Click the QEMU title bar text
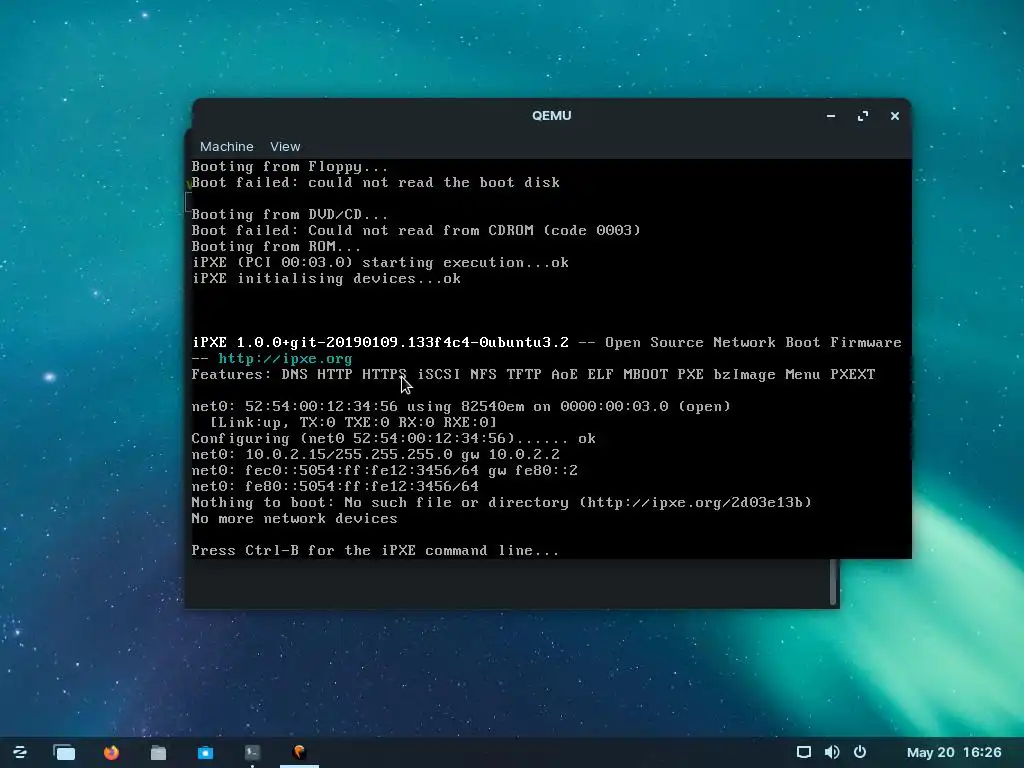The width and height of the screenshot is (1024, 768). 551,116
